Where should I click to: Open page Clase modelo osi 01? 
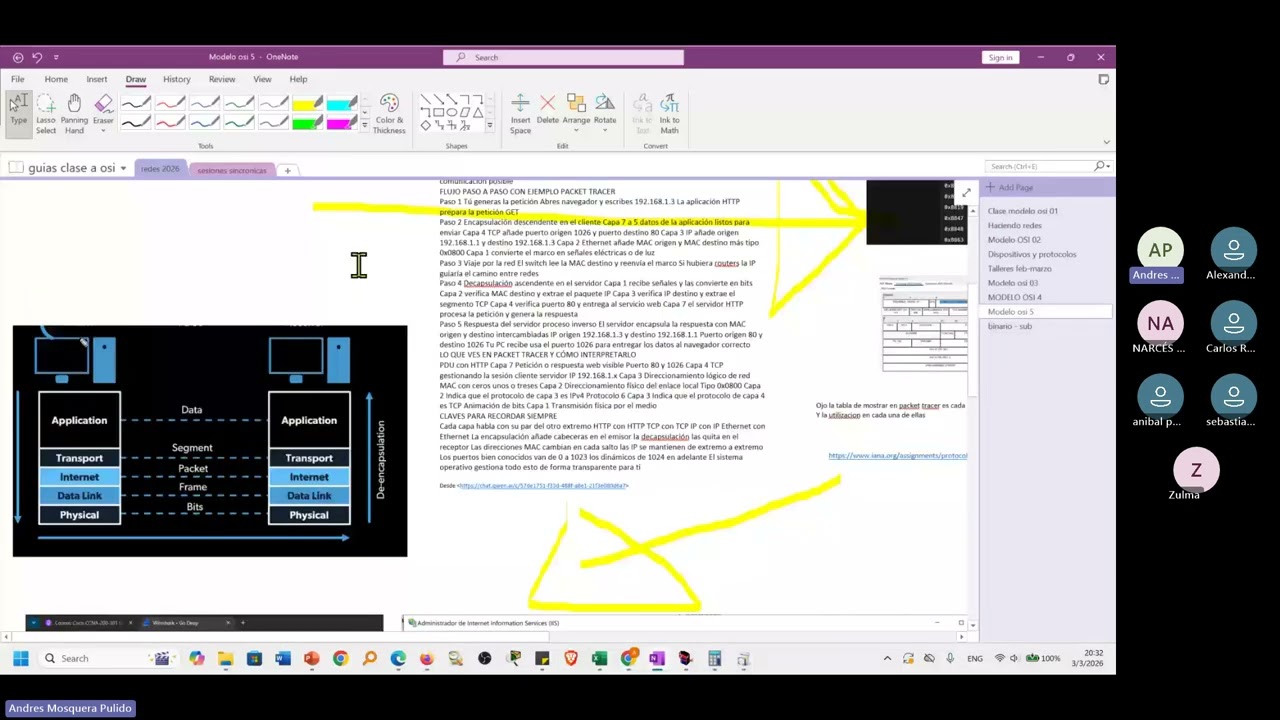[1022, 211]
